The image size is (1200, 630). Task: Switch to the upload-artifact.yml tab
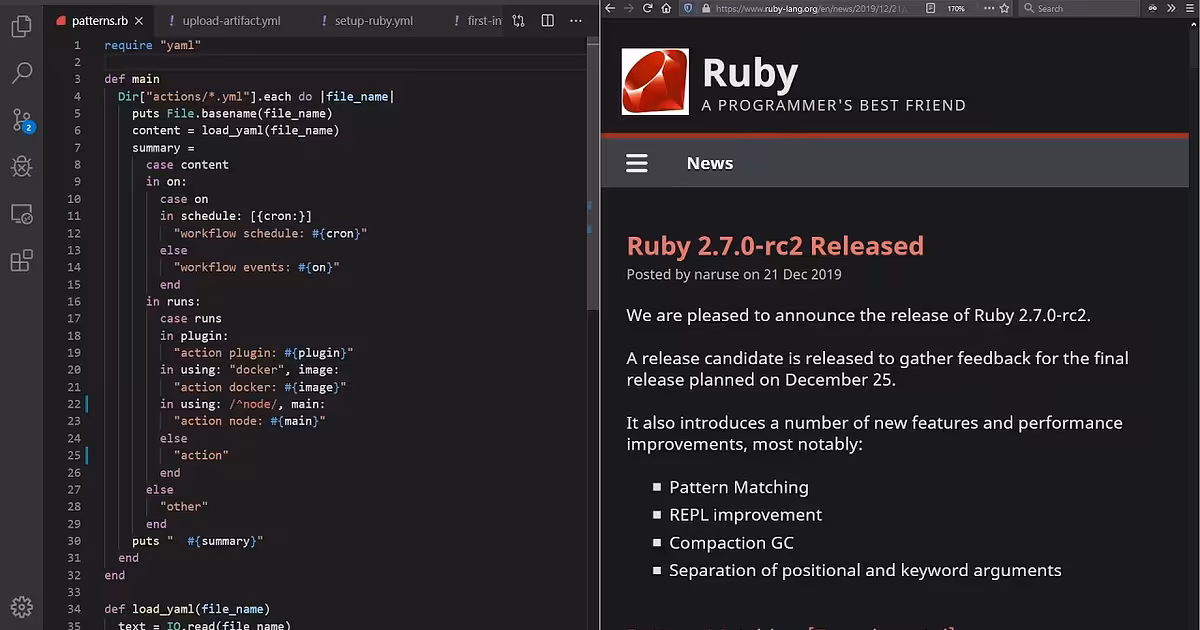click(229, 21)
